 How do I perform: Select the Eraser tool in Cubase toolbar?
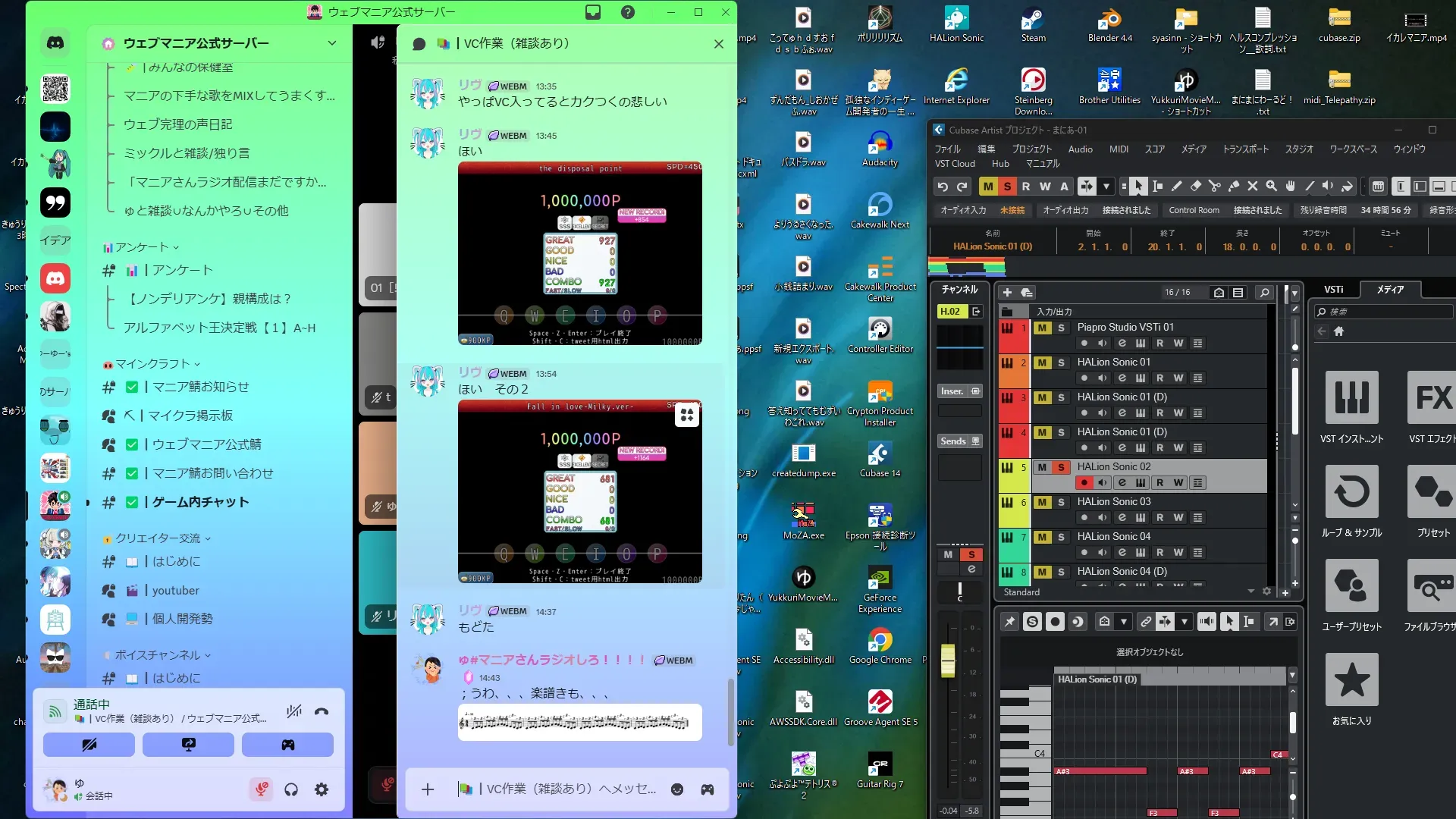click(1195, 187)
